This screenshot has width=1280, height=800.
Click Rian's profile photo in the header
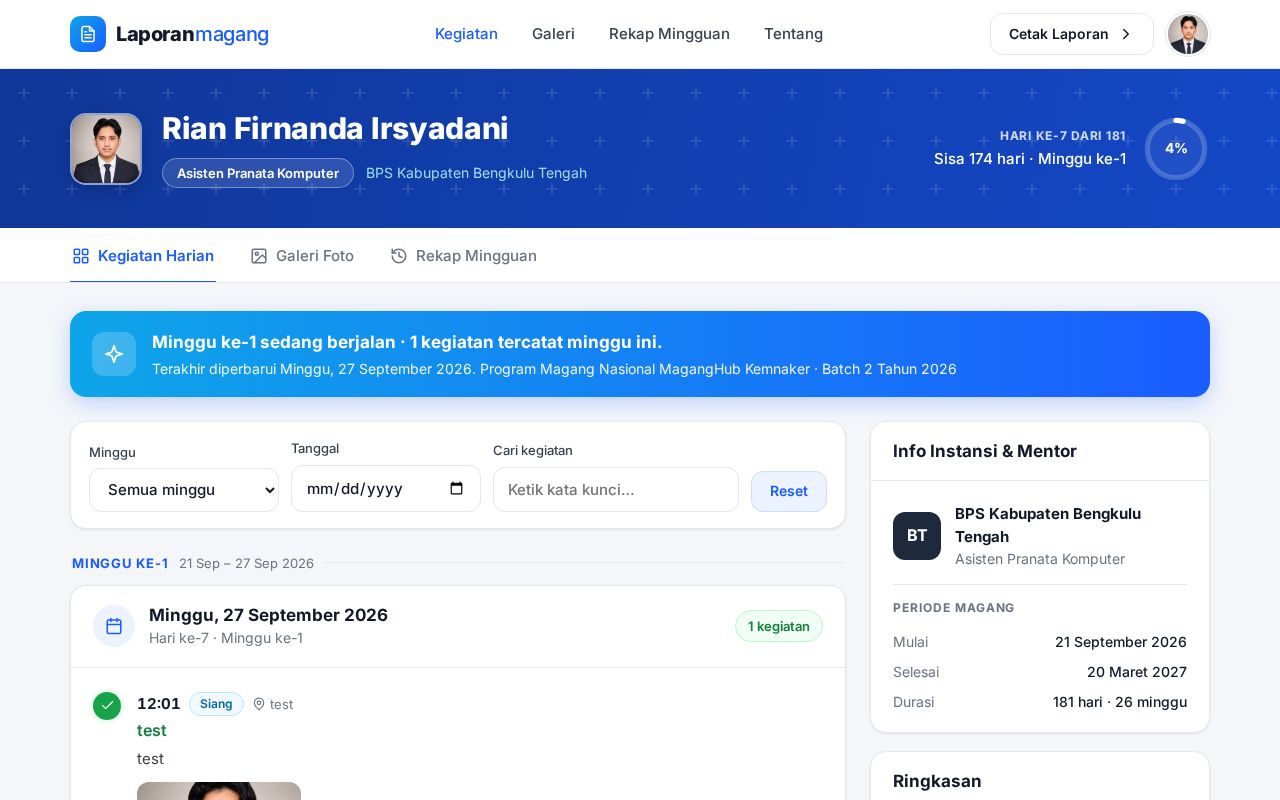point(106,149)
